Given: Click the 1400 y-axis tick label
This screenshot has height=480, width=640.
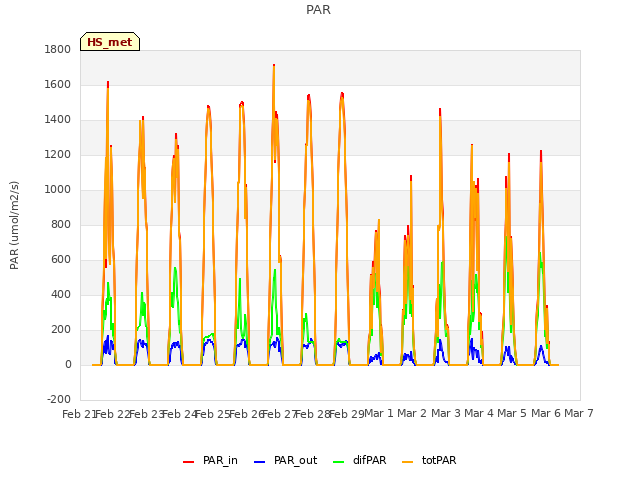Looking at the screenshot, I should click(x=58, y=120).
